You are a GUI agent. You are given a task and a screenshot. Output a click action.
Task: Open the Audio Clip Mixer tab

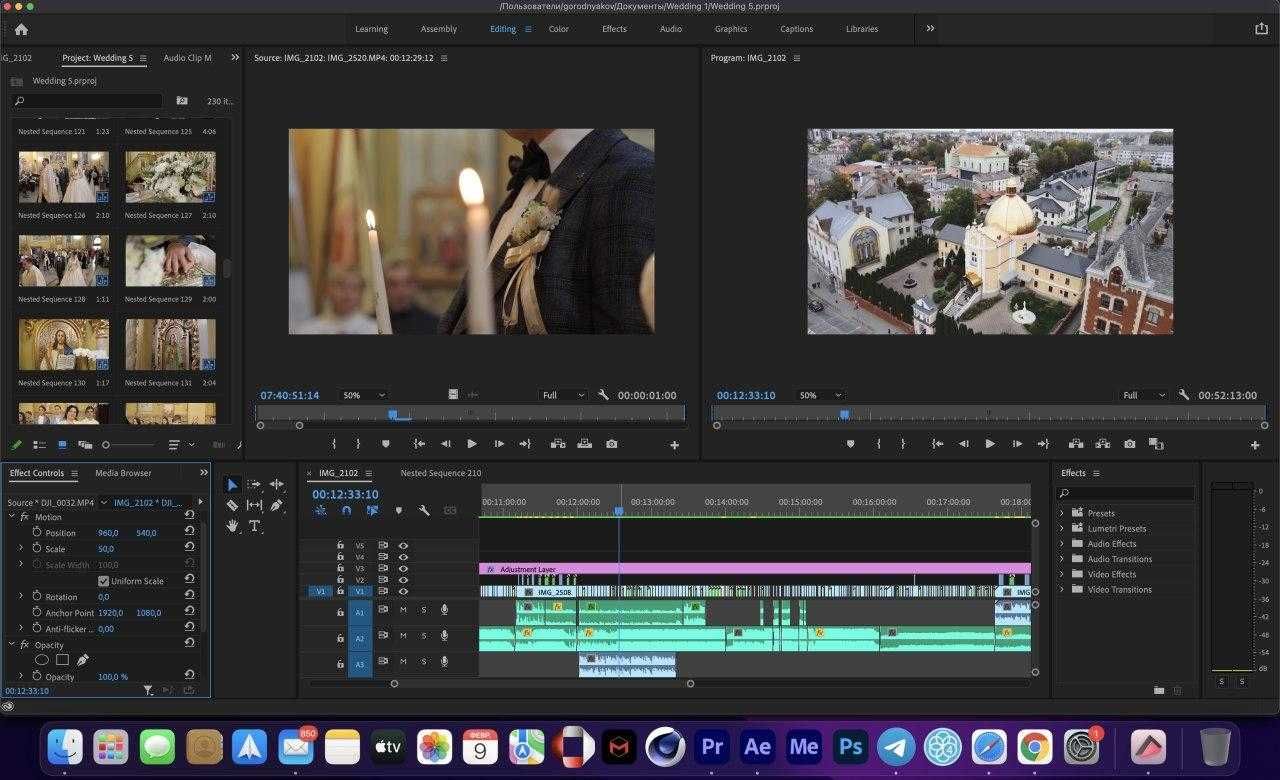[188, 58]
